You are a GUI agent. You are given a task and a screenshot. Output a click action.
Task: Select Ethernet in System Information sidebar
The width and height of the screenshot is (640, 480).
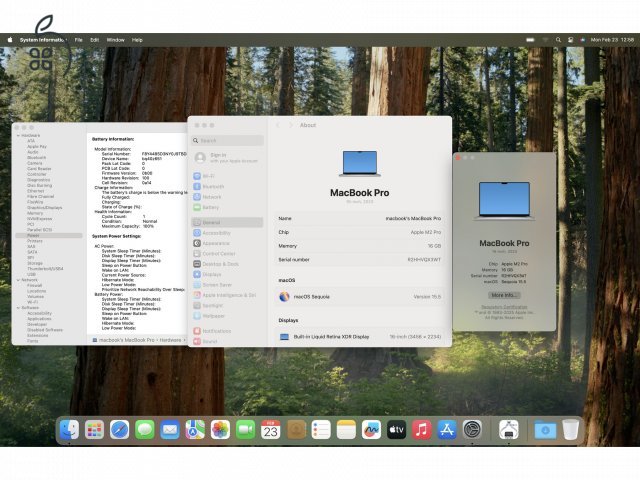click(36, 191)
